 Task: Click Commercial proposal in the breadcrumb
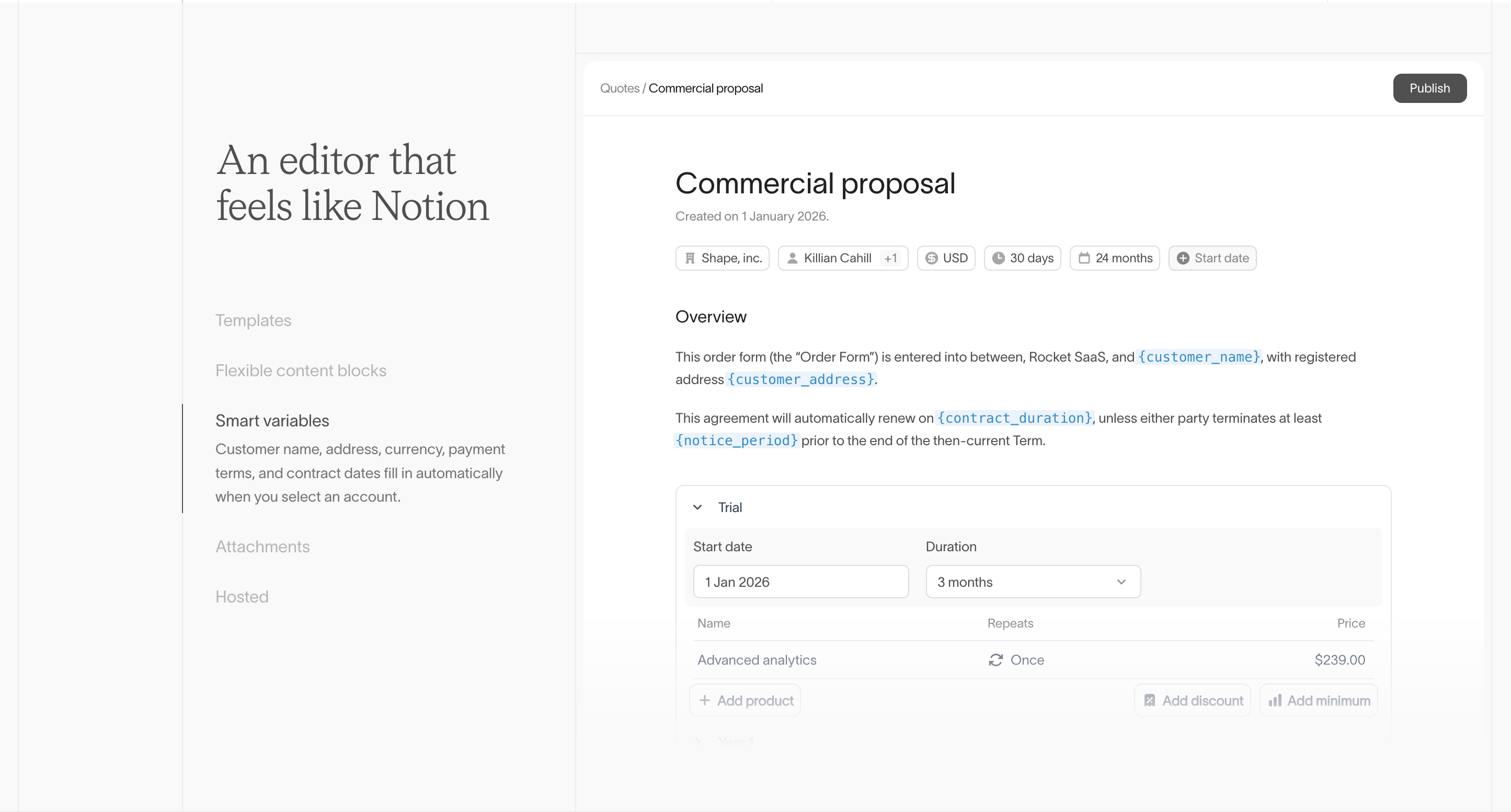coord(706,88)
